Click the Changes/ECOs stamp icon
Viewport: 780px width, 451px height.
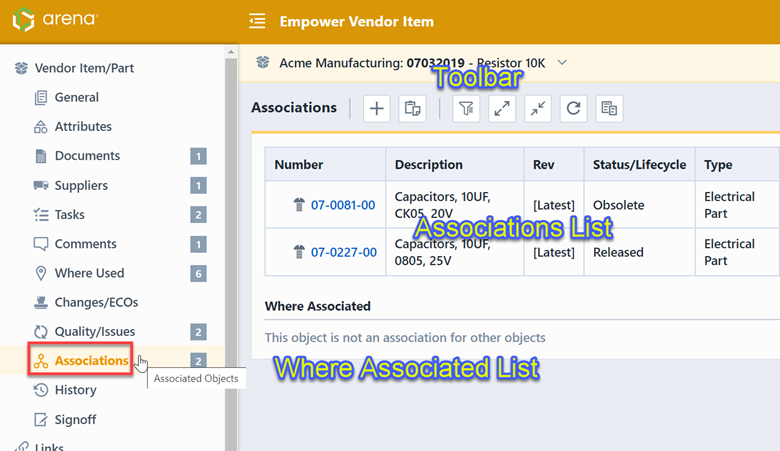41,302
